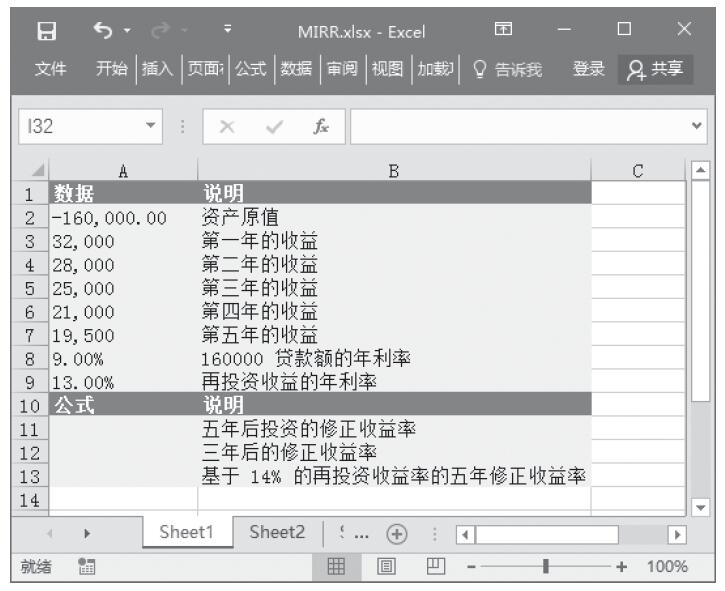Image resolution: width=725 pixels, height=591 pixels.
Task: Click the Undo arrow icon
Action: 101,31
